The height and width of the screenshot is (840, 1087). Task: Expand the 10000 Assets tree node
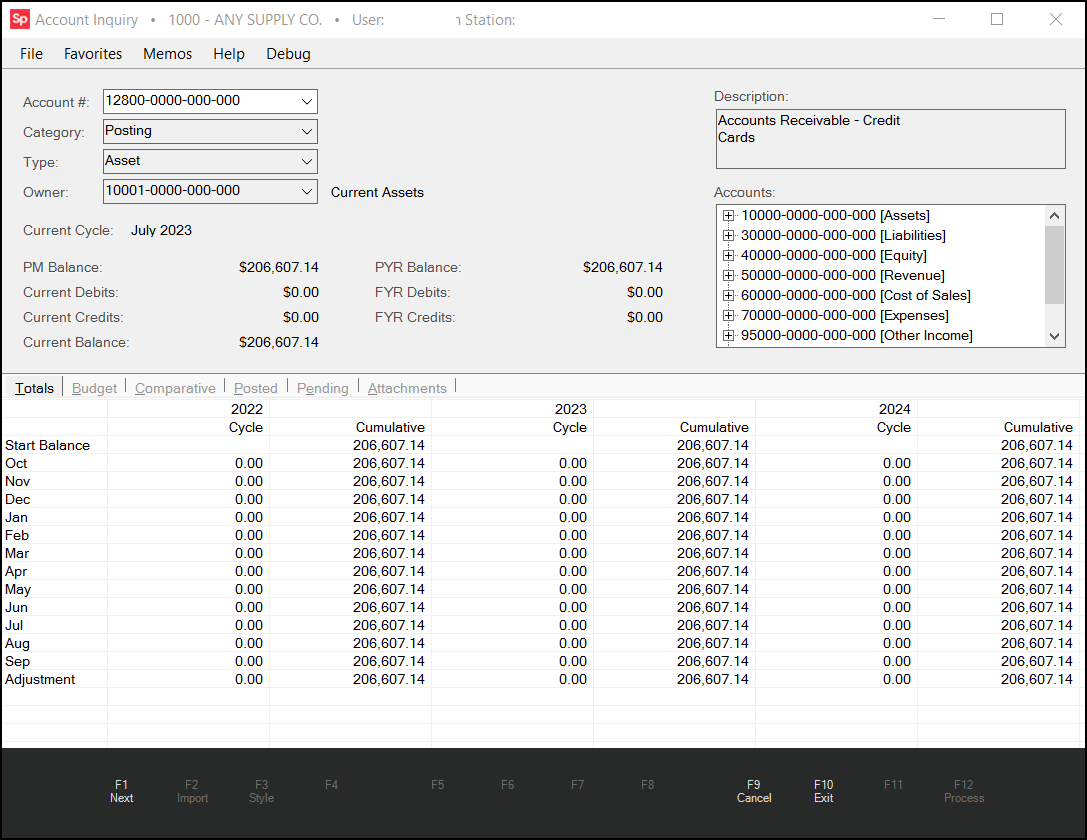pos(728,215)
